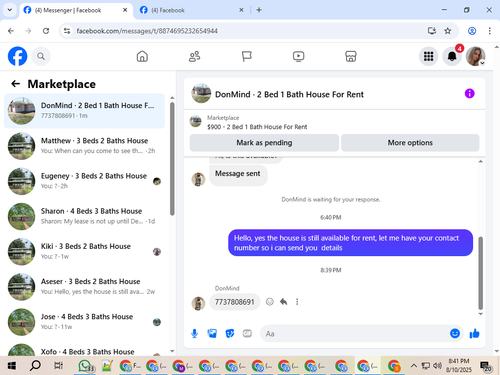Open the Notifications bell
500x375 pixels.
(x=452, y=56)
